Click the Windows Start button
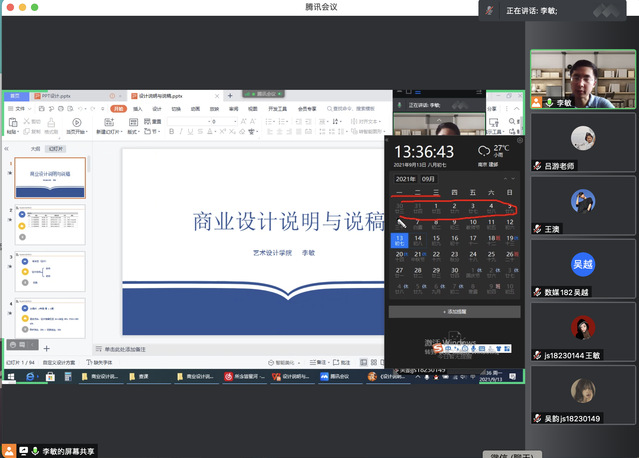This screenshot has width=639, height=458. tap(8, 377)
